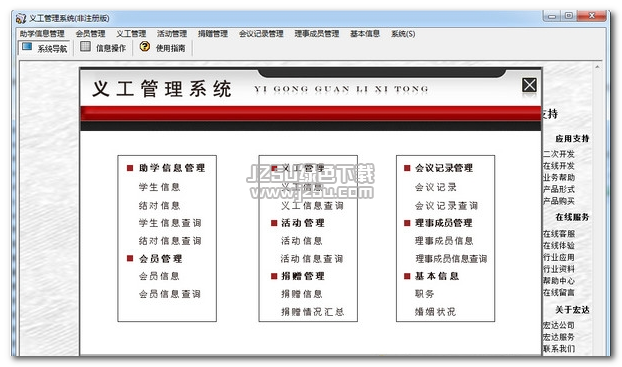This screenshot has width=622, height=367.
Task: Open the 理事成员管理 menu in menu bar
Action: click(317, 34)
